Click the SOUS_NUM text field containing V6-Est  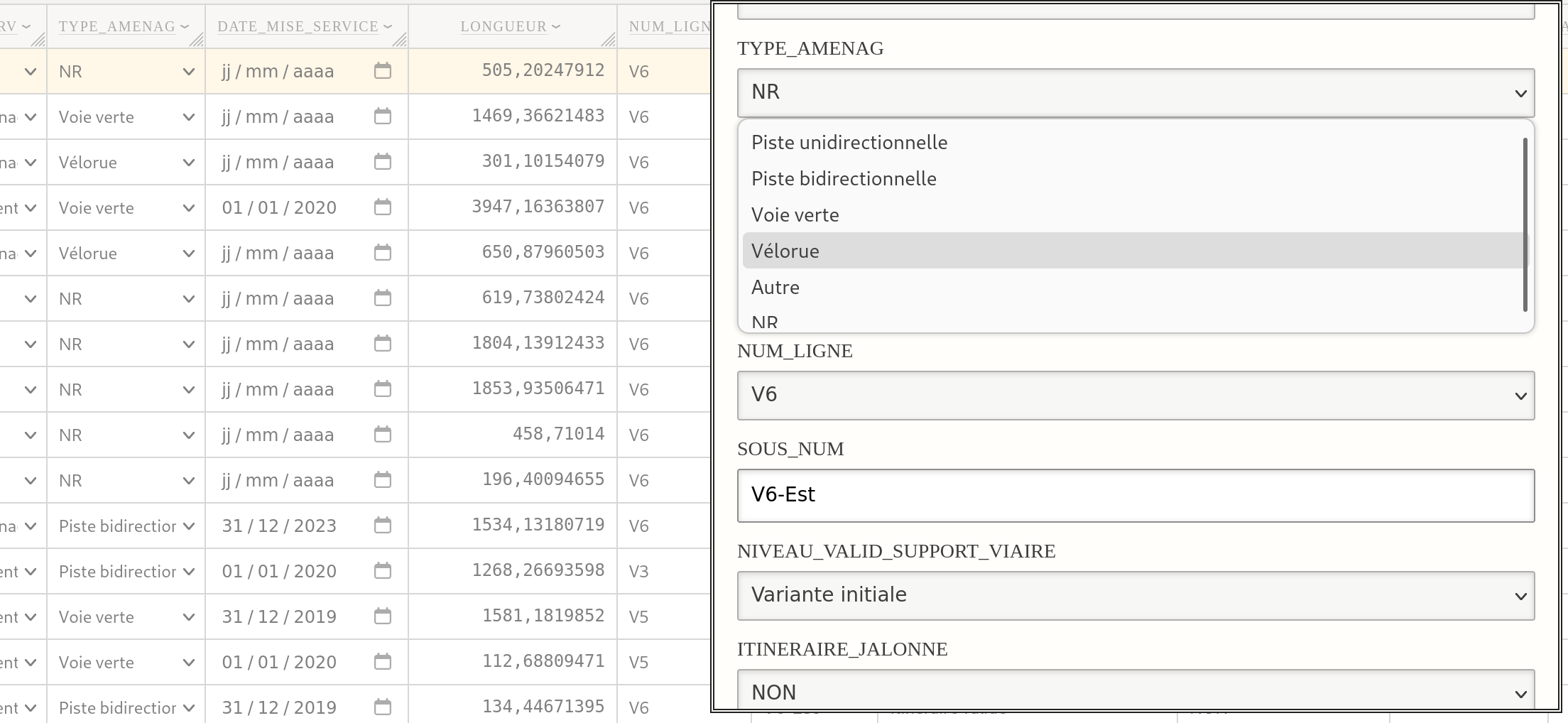pyautogui.click(x=1135, y=495)
